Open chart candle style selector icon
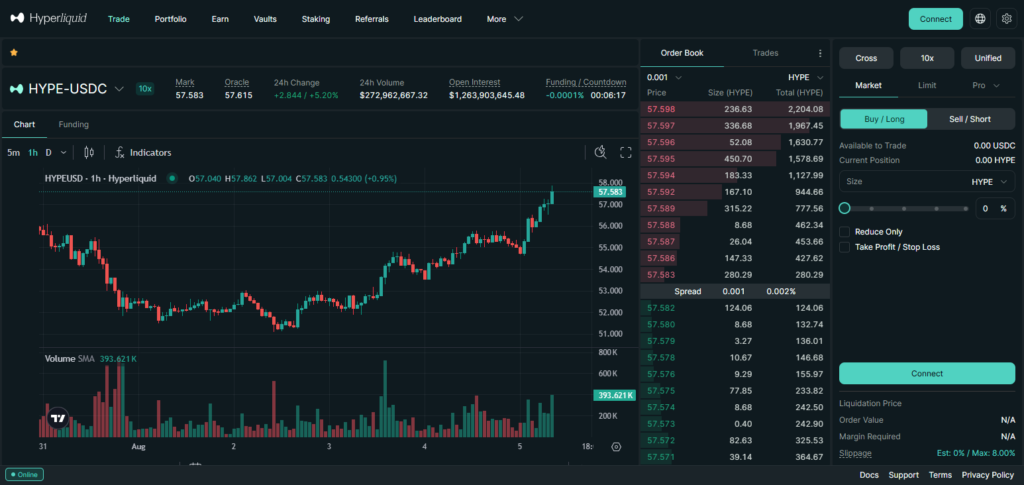The width and height of the screenshot is (1024, 485). [x=89, y=152]
